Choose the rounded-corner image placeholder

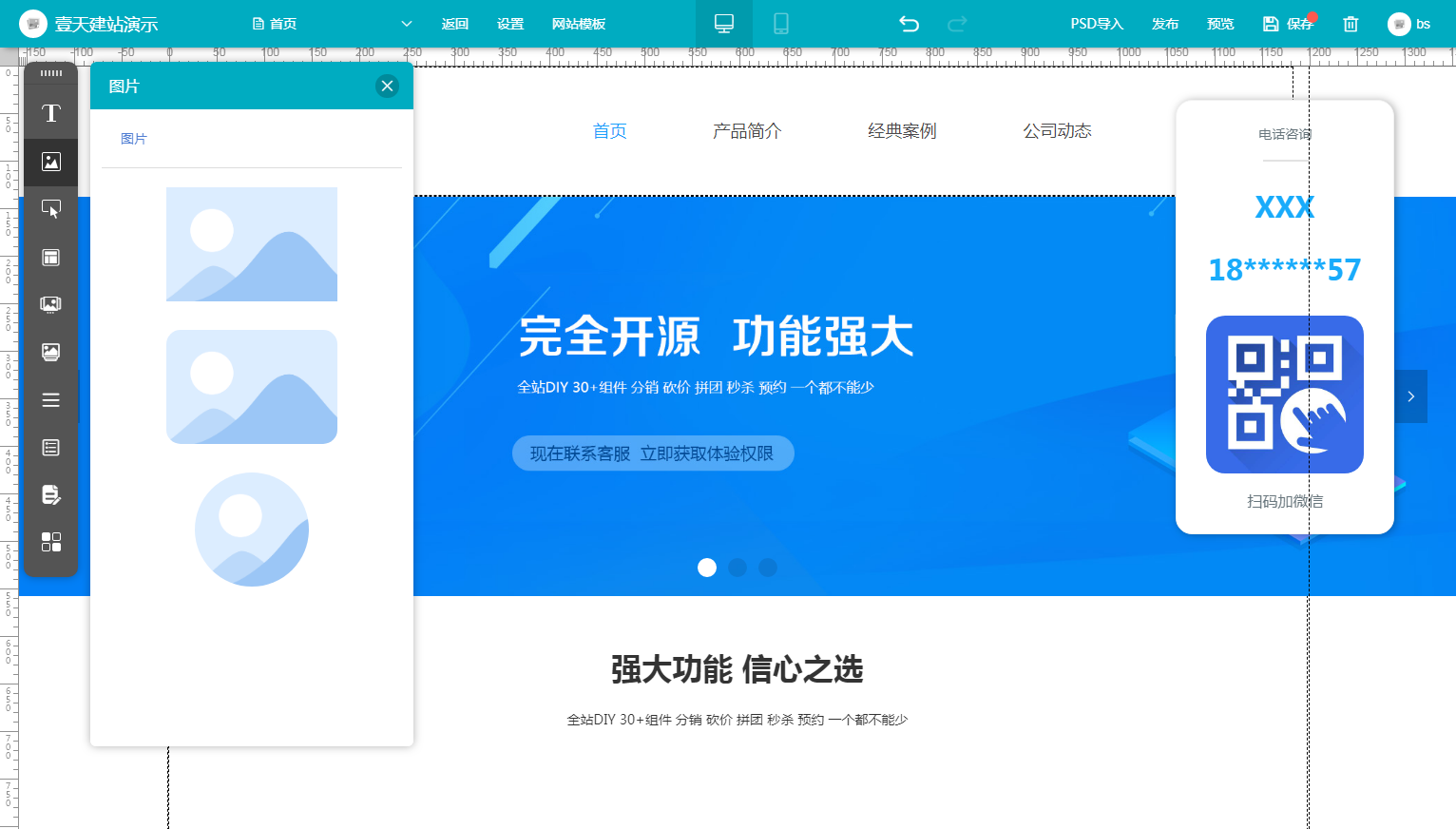tap(252, 387)
